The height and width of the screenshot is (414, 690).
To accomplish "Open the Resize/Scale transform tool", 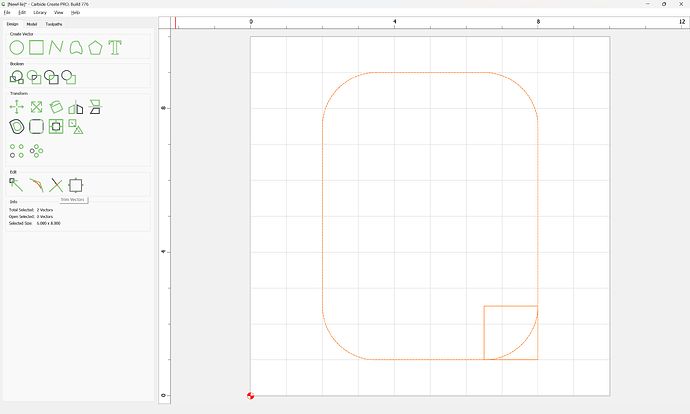I will click(x=37, y=107).
